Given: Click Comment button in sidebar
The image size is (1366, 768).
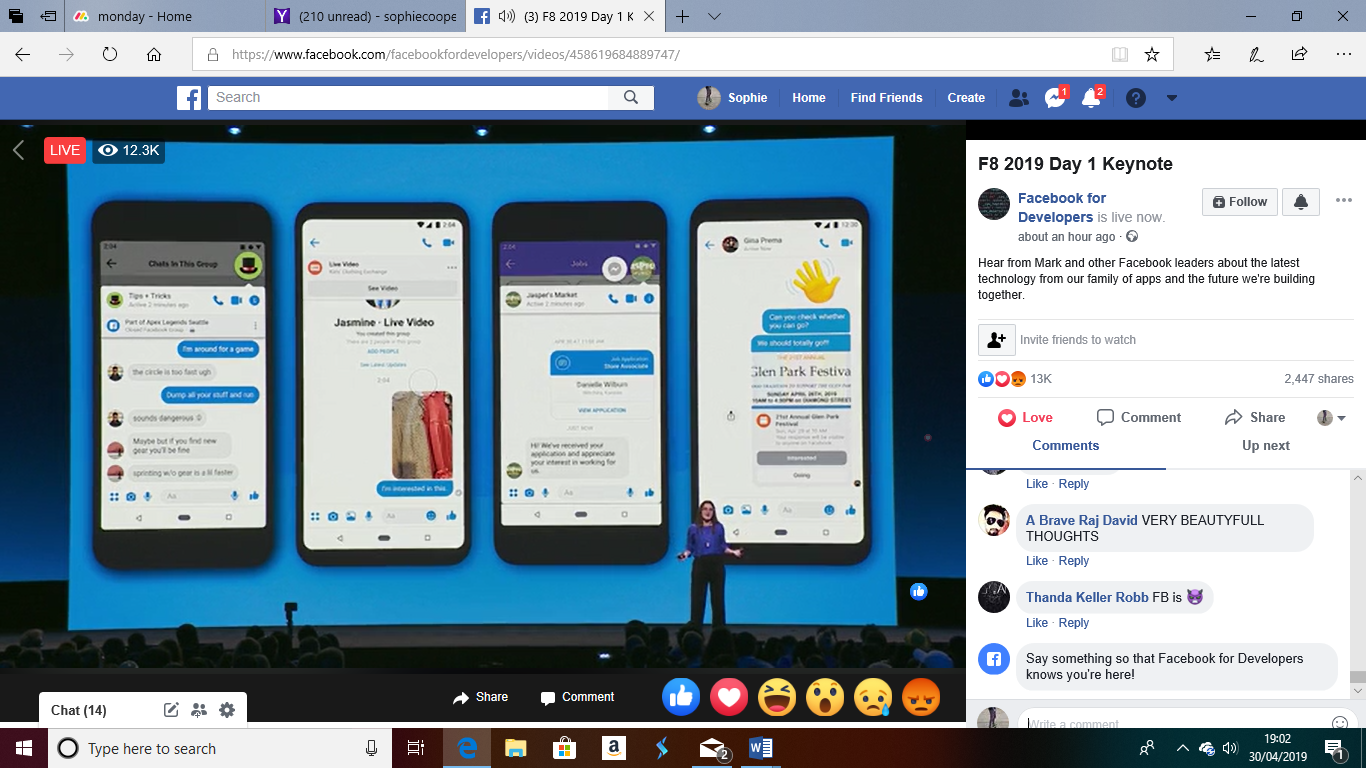Looking at the screenshot, I should pos(1139,418).
